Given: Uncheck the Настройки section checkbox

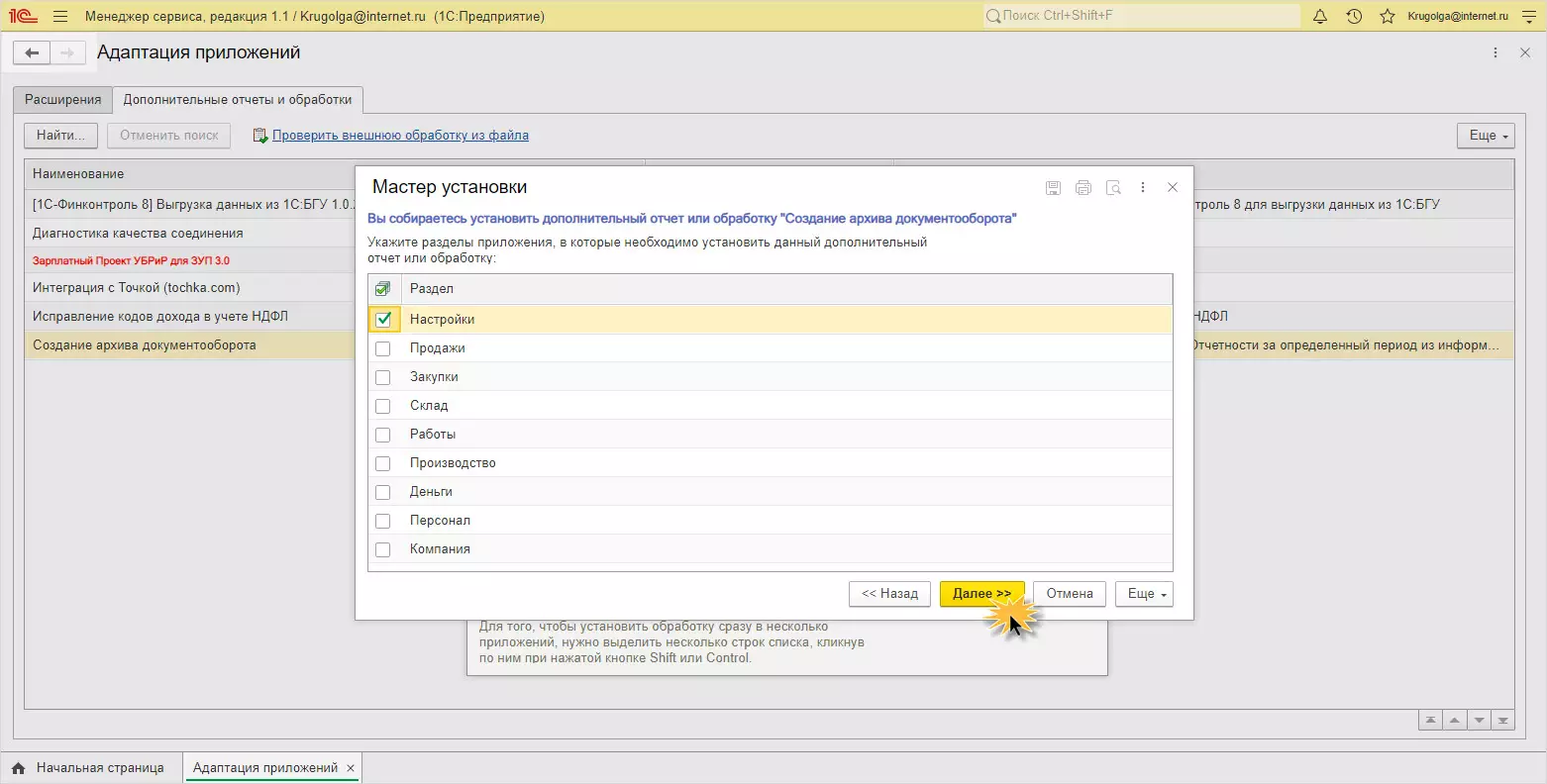Looking at the screenshot, I should click(383, 320).
